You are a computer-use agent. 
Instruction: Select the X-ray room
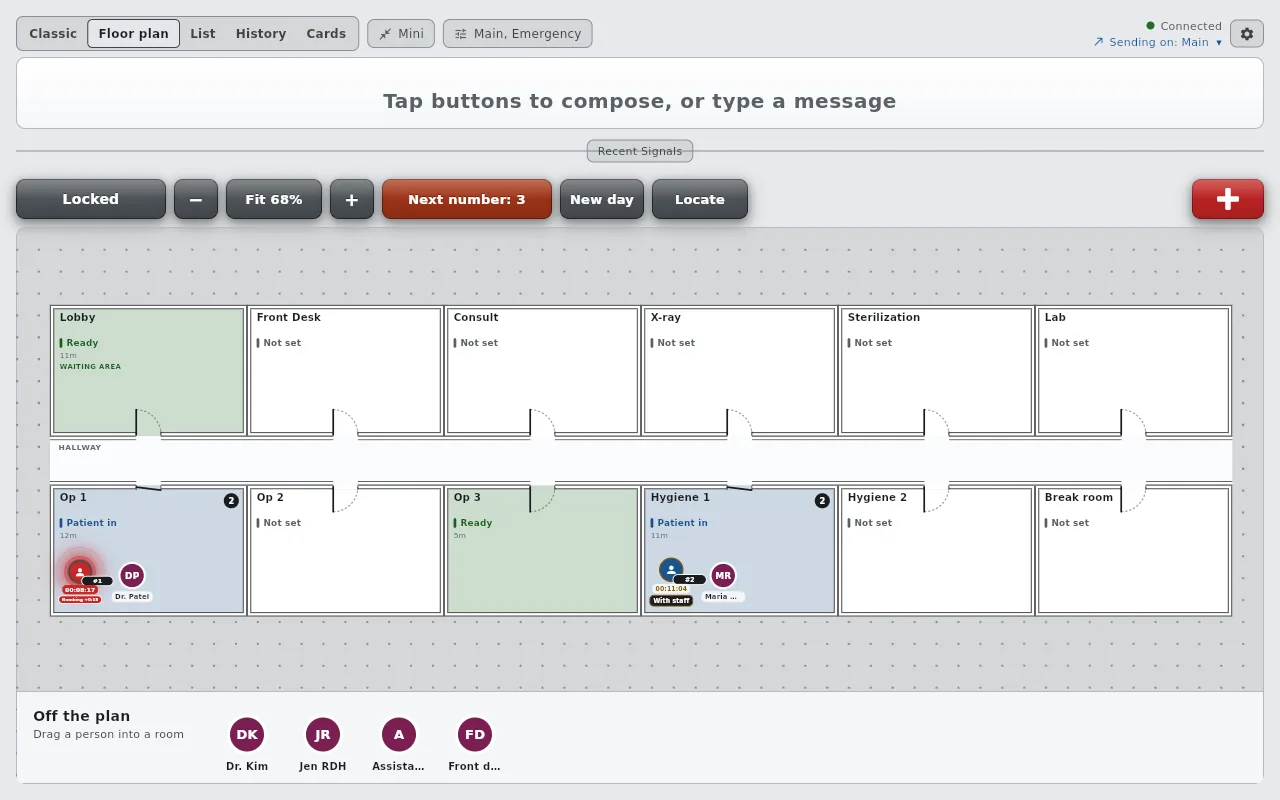(739, 371)
